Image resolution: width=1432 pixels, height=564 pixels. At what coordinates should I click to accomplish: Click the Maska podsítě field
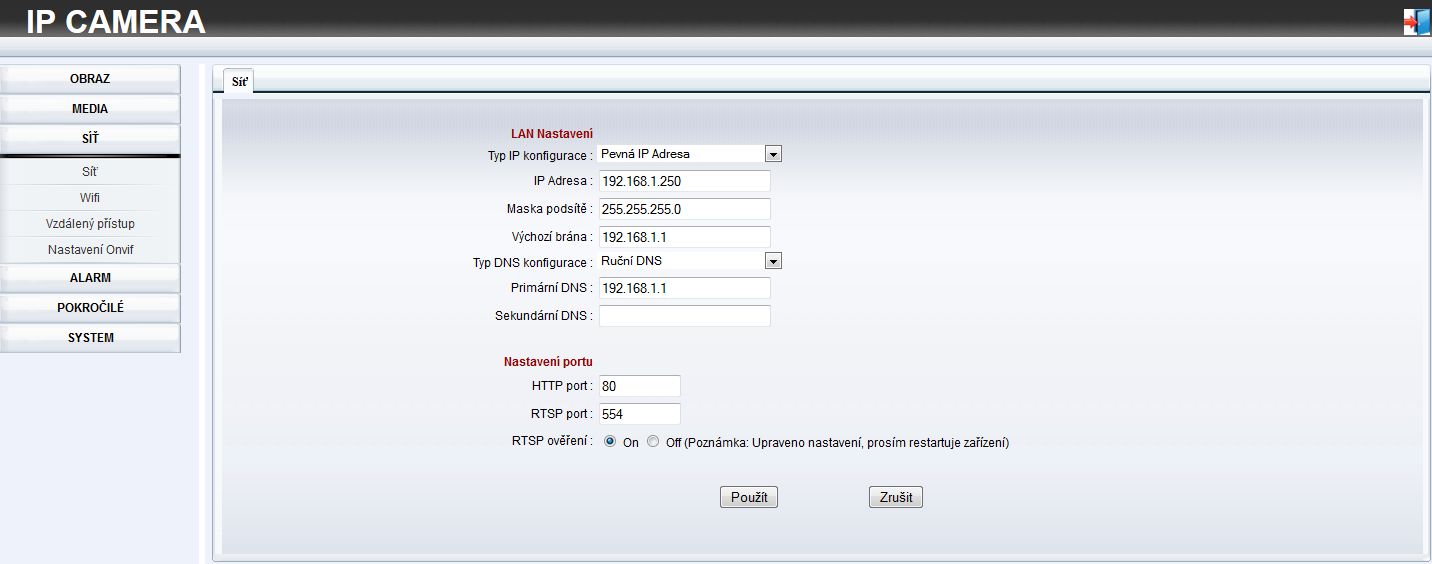(x=684, y=209)
